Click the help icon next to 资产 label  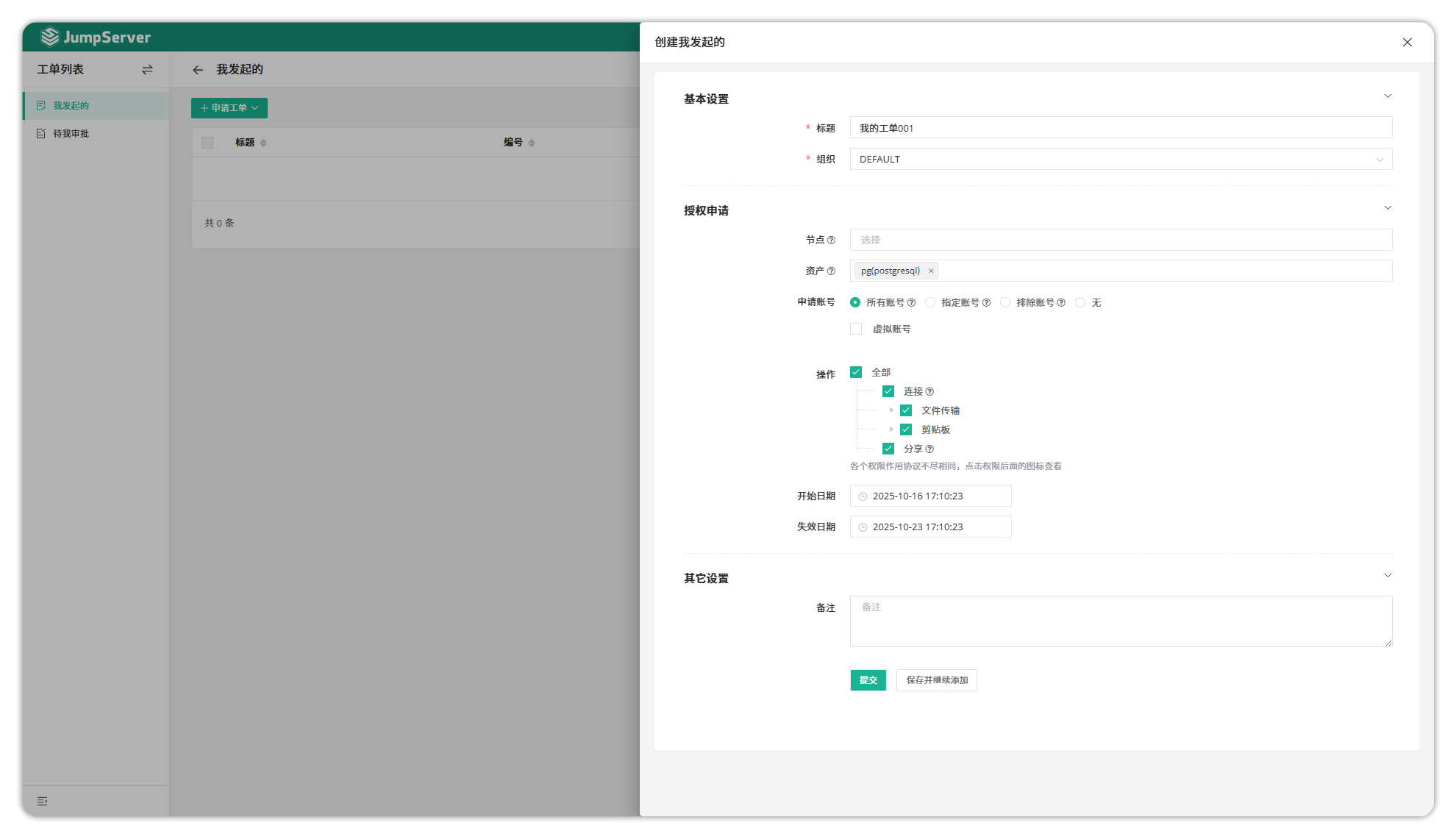pos(831,271)
